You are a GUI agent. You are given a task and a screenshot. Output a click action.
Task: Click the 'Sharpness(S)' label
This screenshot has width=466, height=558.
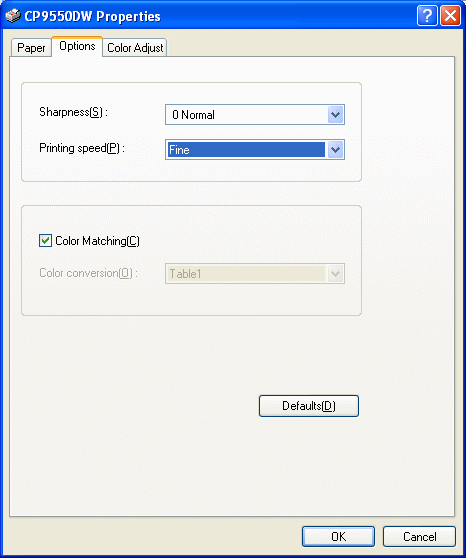(x=73, y=112)
